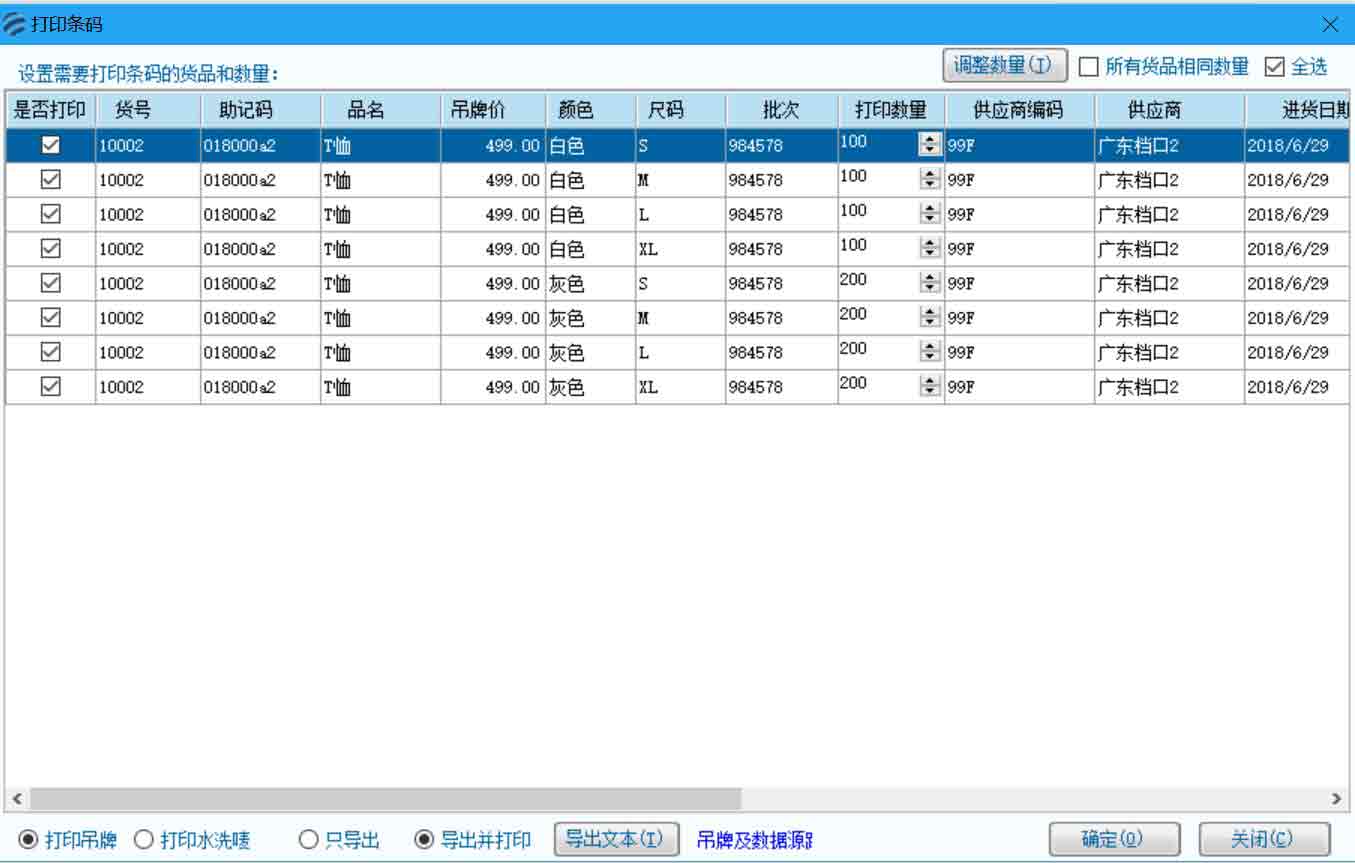The width and height of the screenshot is (1355, 863).
Task: Sort by 供应商 column header
Action: click(1169, 110)
